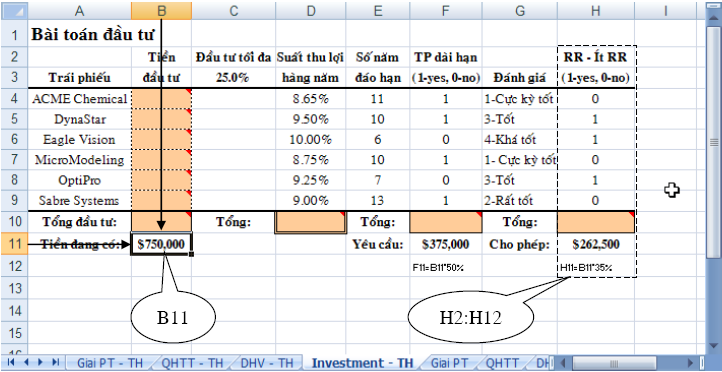Viewport: 722px width, 372px height.
Task: Click the 'Eagle Vision' cell
Action: click(80, 140)
